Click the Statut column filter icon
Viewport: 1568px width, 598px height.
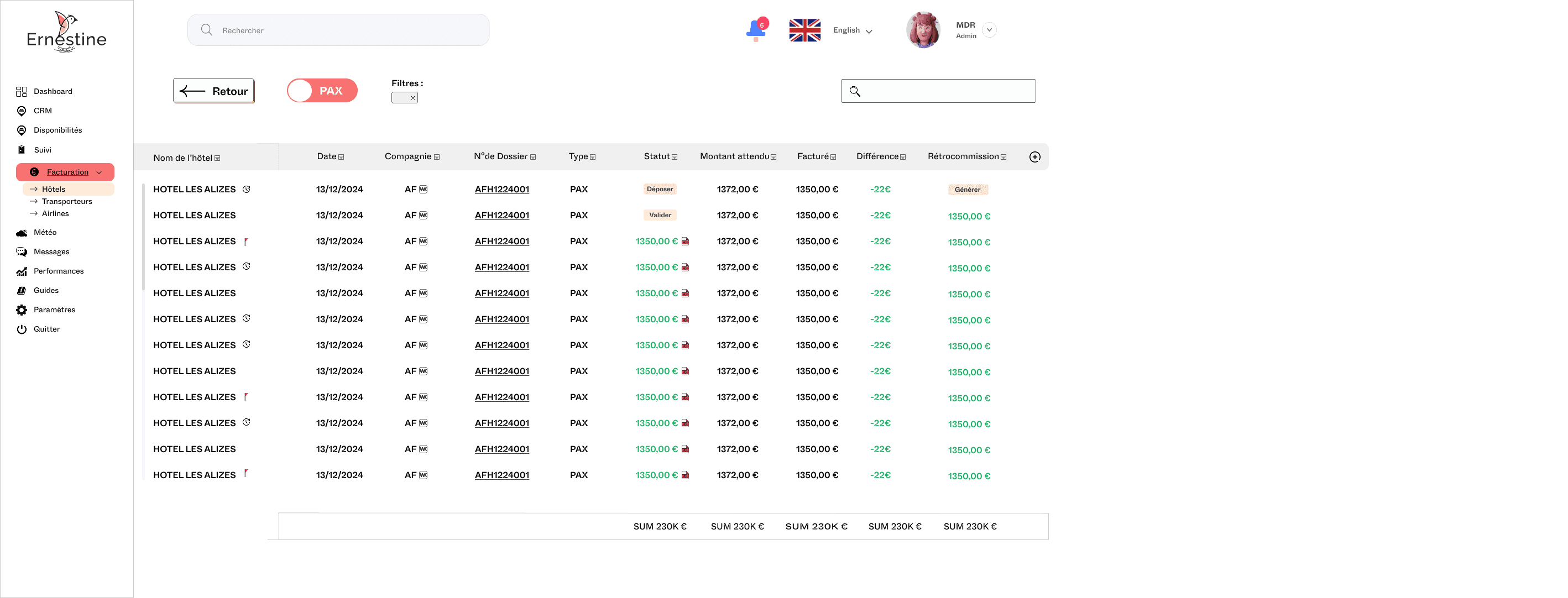pos(675,157)
